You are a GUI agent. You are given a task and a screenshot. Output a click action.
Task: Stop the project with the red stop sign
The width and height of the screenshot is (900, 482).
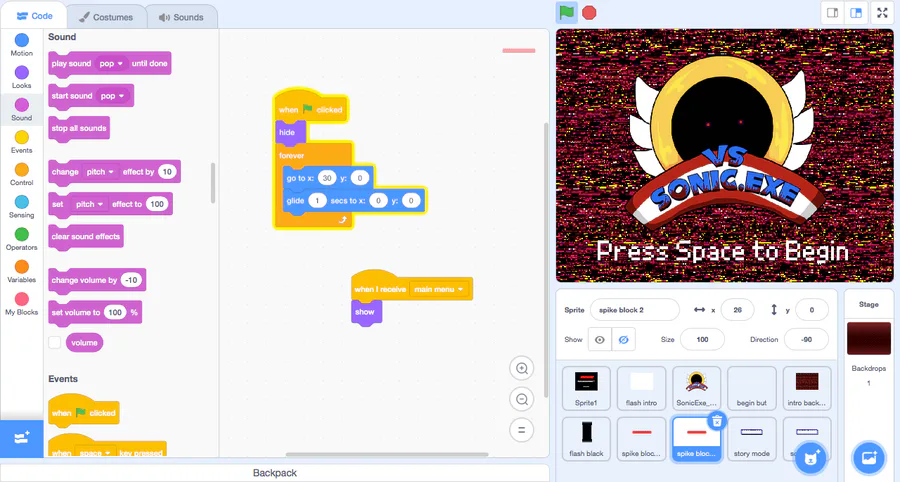point(589,13)
